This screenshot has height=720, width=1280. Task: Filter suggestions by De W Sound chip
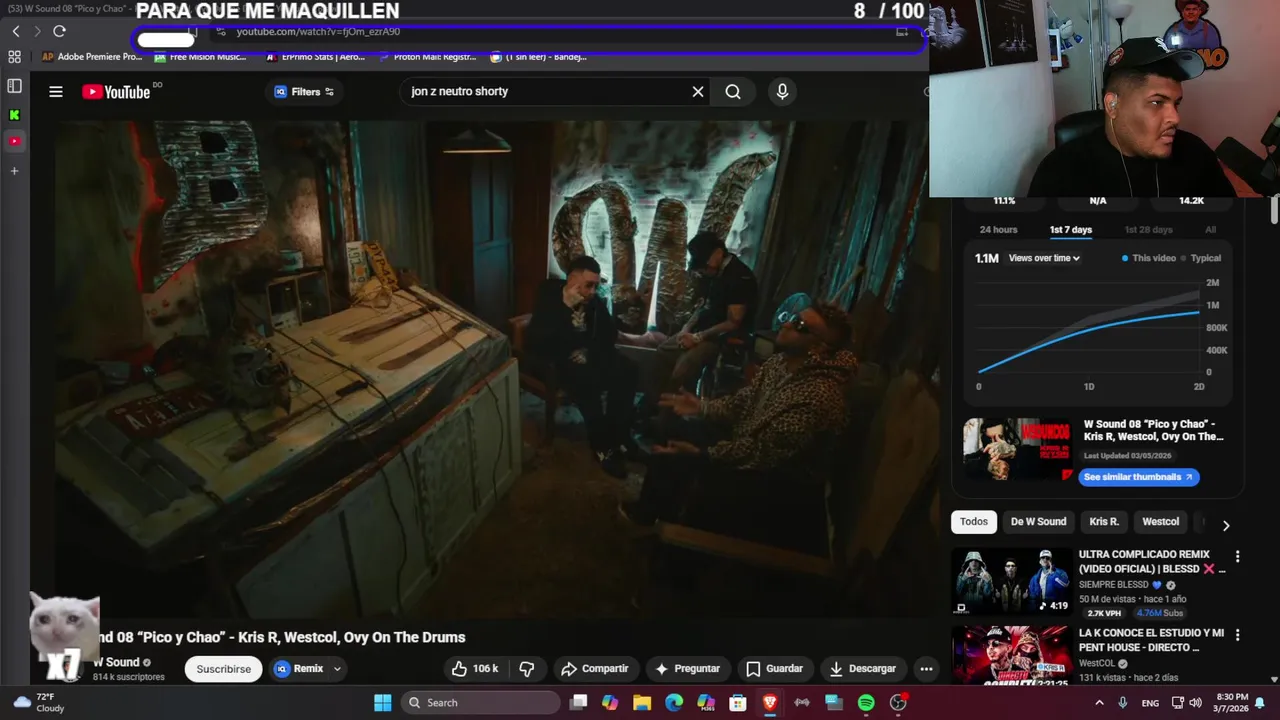(x=1038, y=522)
